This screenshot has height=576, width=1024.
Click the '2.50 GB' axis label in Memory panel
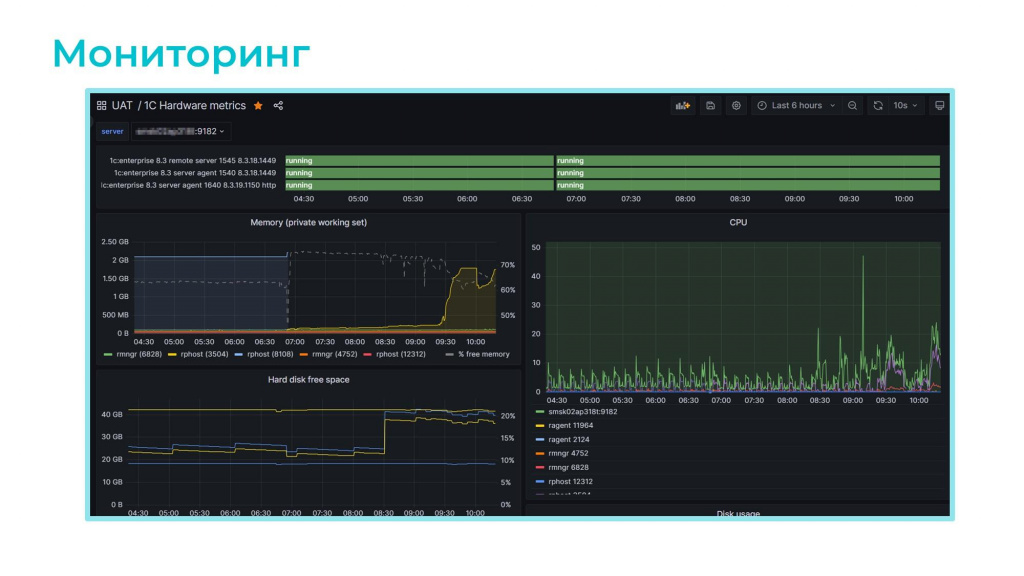click(x=115, y=242)
